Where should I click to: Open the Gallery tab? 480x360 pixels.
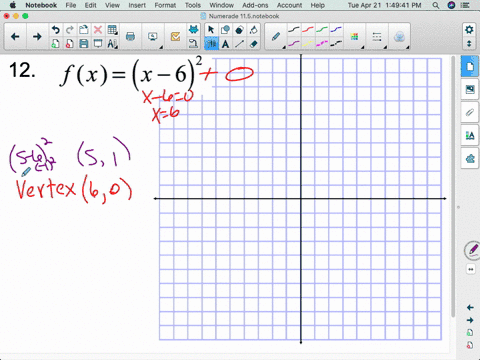(x=470, y=89)
